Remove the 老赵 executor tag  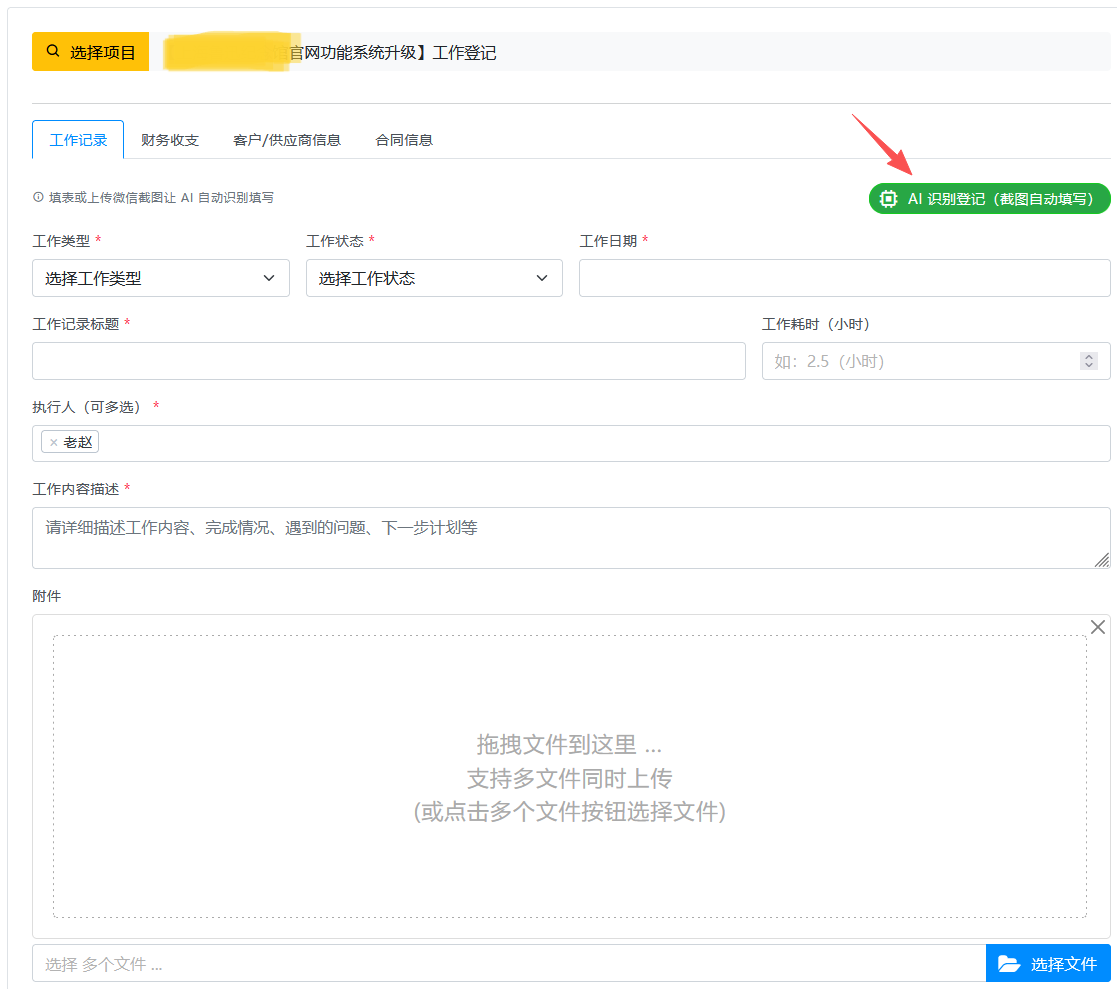coord(53,442)
